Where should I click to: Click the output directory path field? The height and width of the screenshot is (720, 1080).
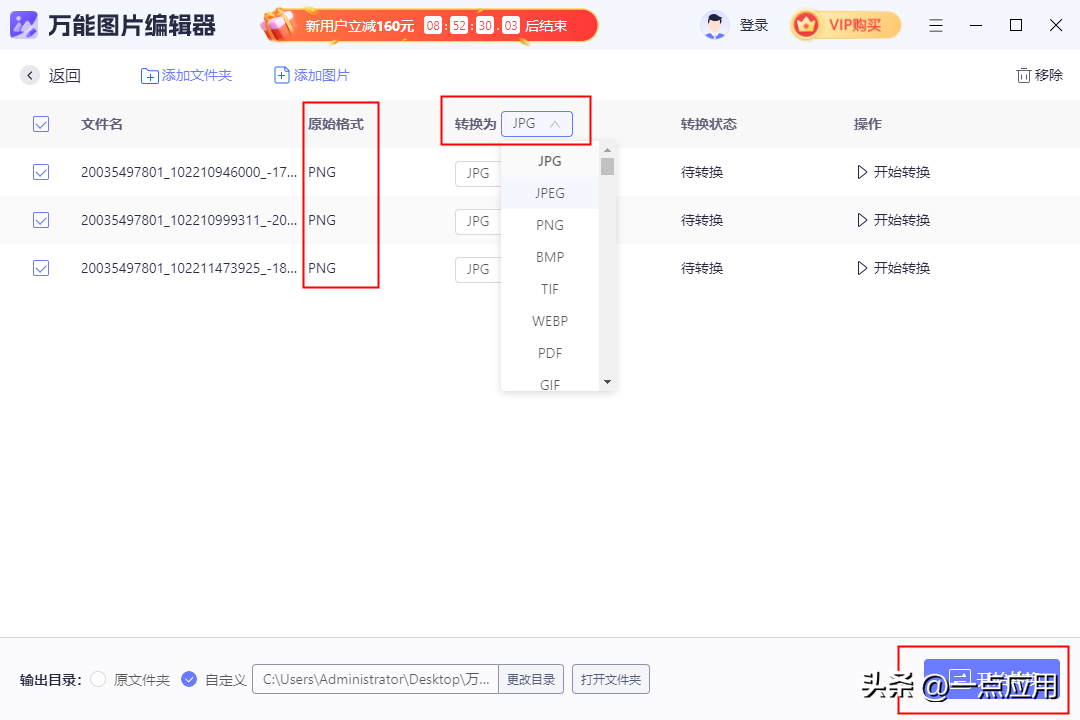(375, 680)
